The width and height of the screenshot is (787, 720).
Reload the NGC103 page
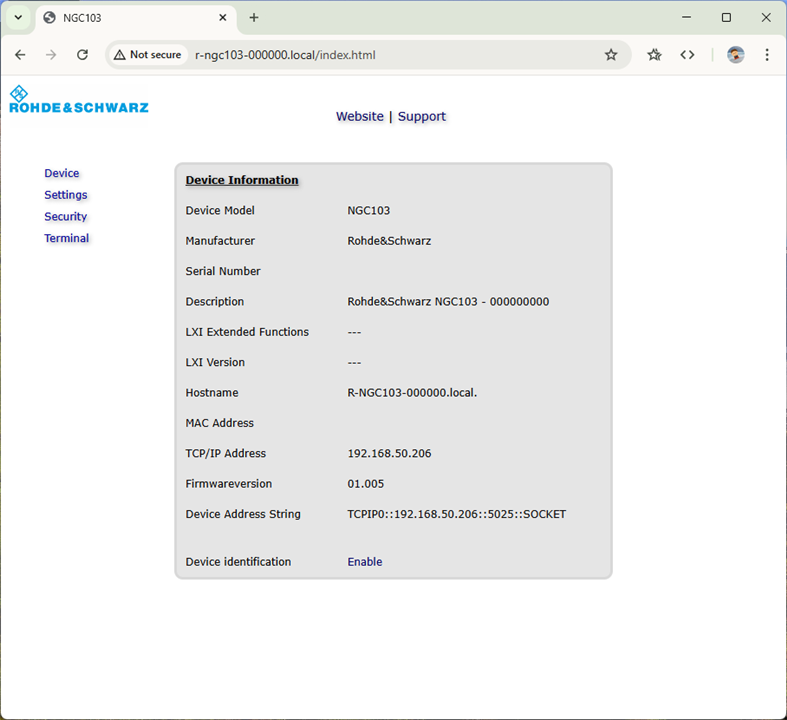point(83,55)
